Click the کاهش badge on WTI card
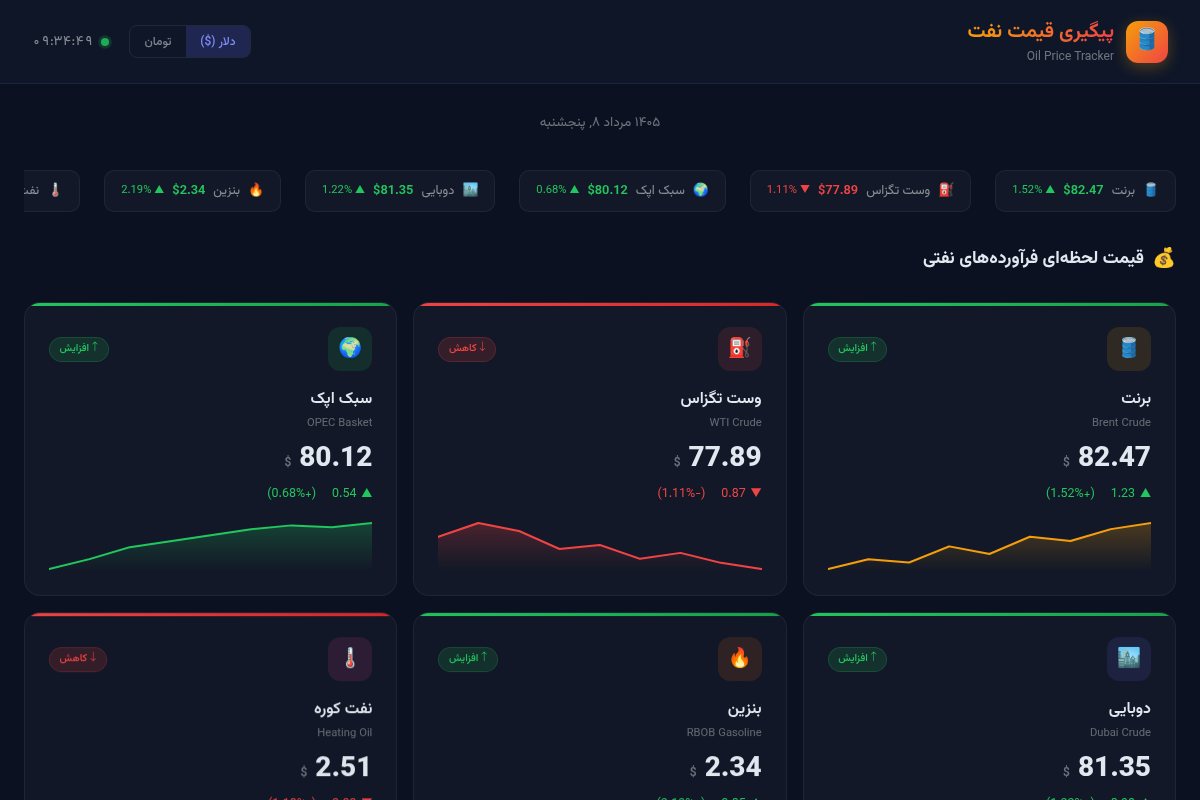The height and width of the screenshot is (800, 1200). point(467,349)
